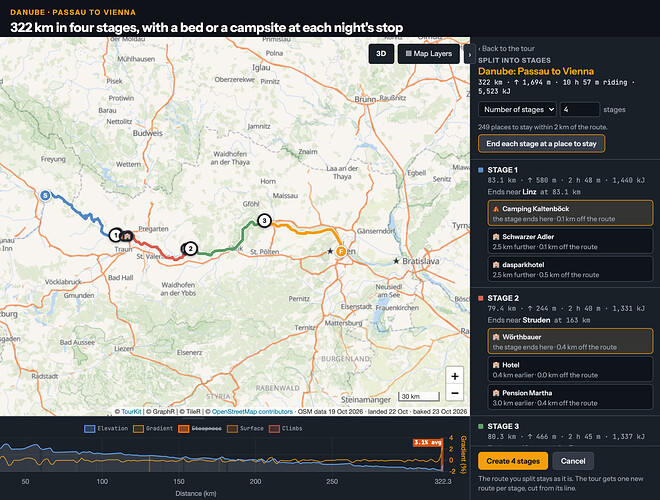Choose dasparkhotel for stage 1

[x=570, y=269]
